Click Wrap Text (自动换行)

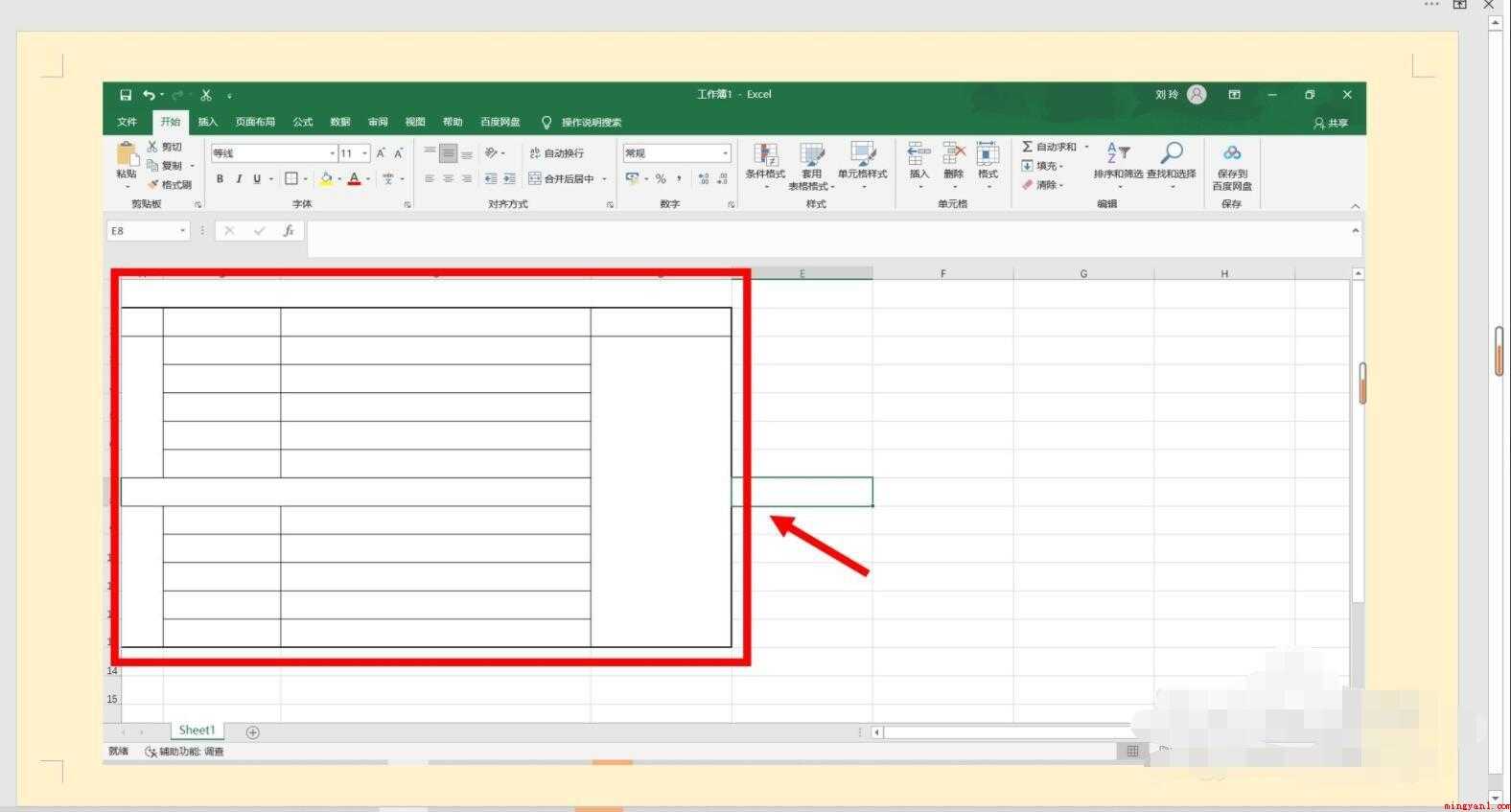coord(556,153)
